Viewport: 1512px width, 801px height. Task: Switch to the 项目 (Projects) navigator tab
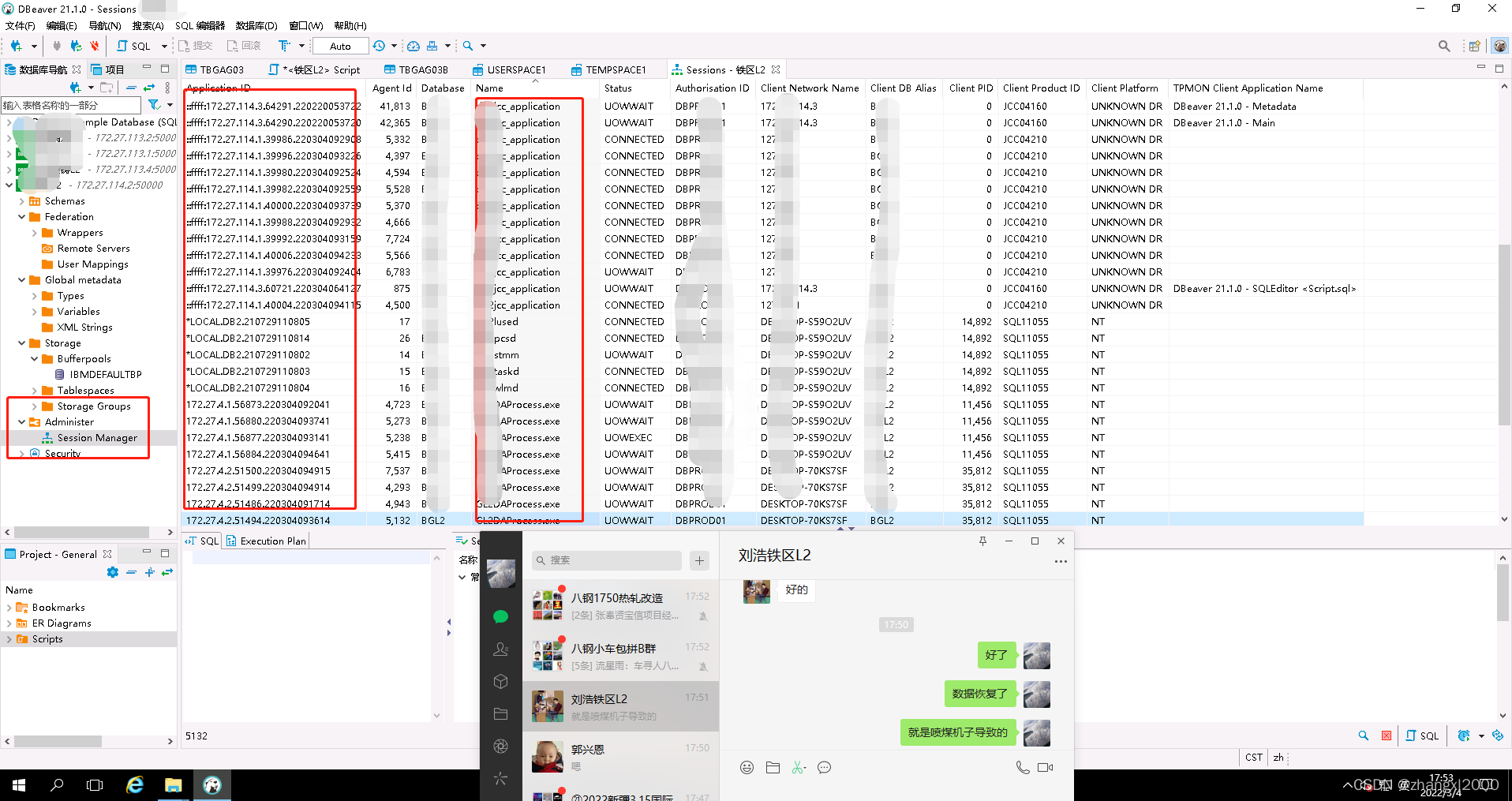click(108, 69)
